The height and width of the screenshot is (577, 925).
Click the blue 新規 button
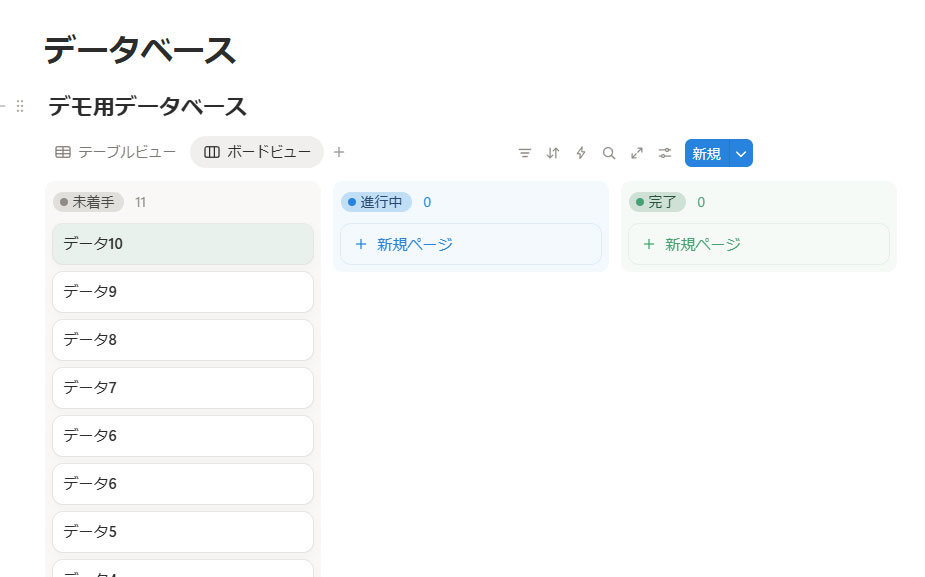[x=707, y=153]
